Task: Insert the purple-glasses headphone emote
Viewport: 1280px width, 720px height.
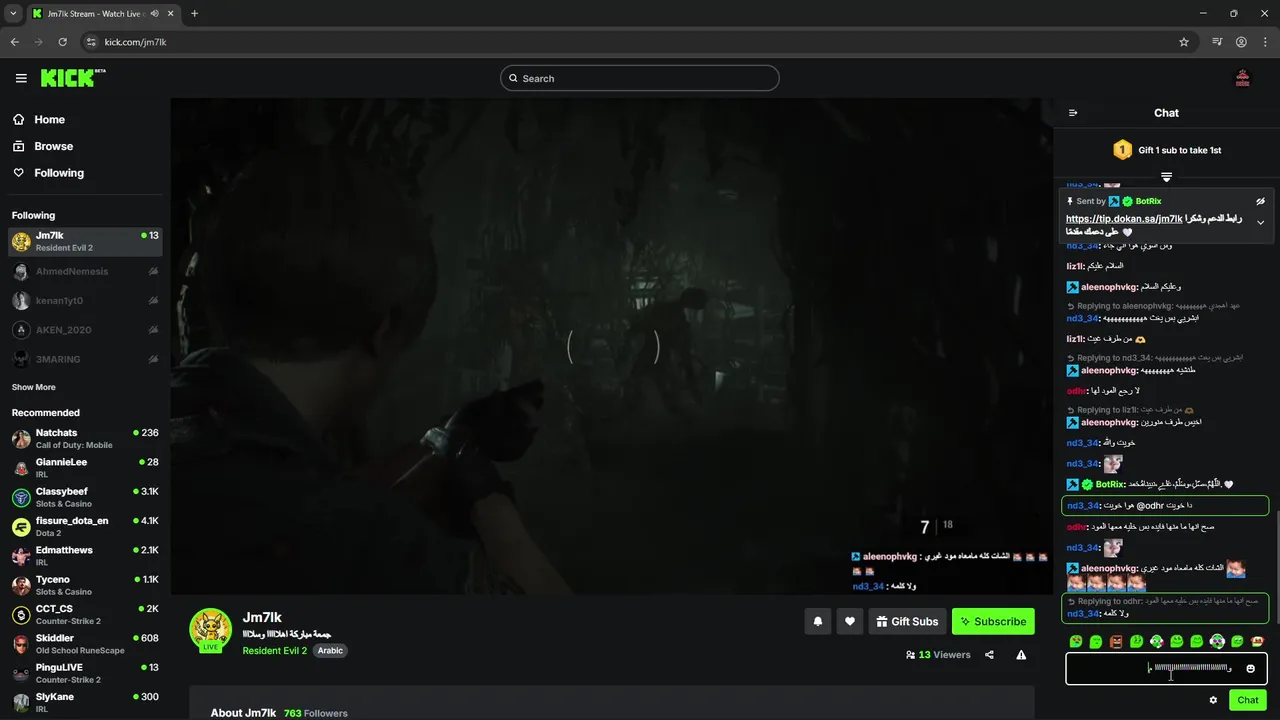Action: click(x=1217, y=641)
